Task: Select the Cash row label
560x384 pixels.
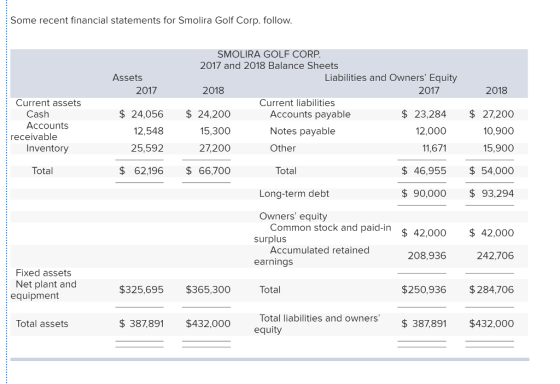Action: pos(38,114)
